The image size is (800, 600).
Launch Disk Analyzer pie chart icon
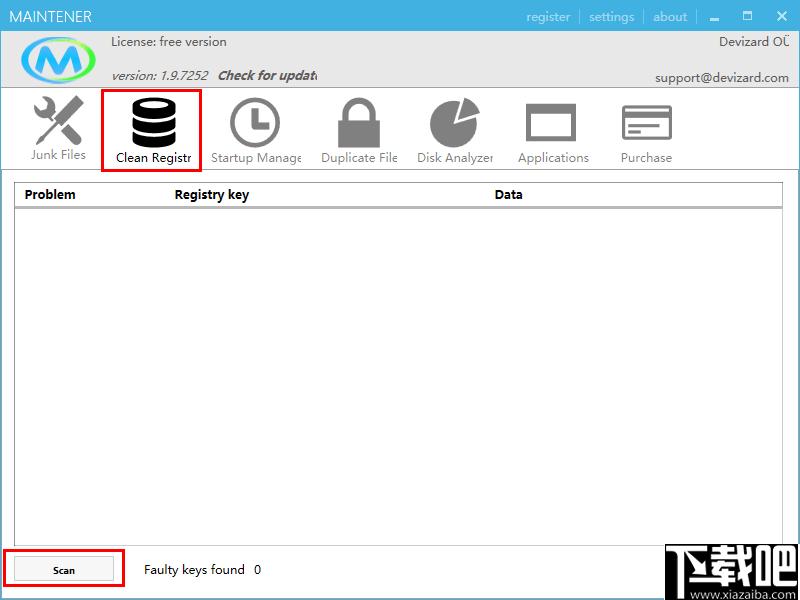455,122
